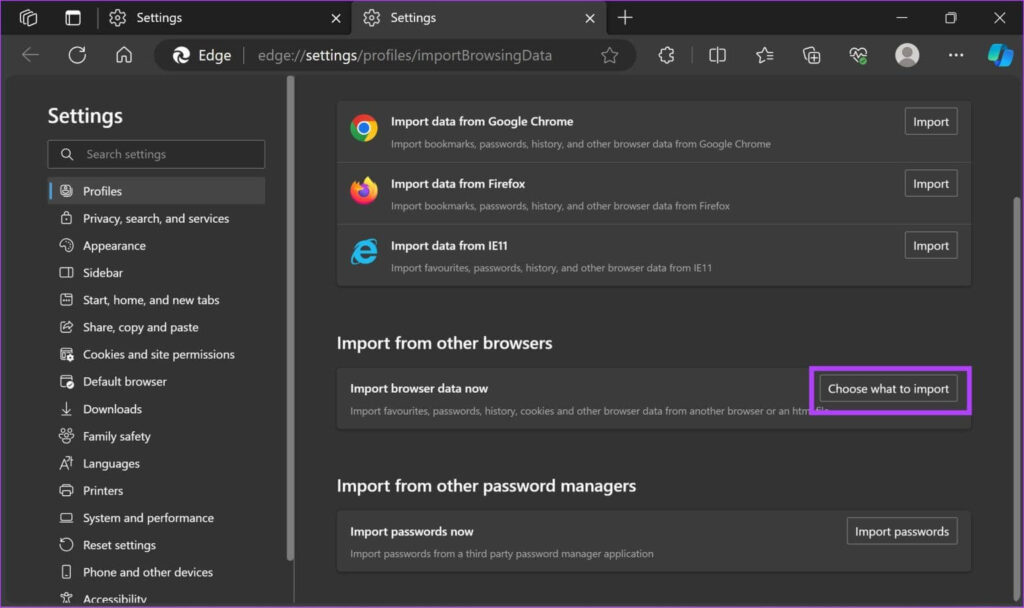Open a new tab with plus button
The width and height of the screenshot is (1024, 608).
point(625,18)
